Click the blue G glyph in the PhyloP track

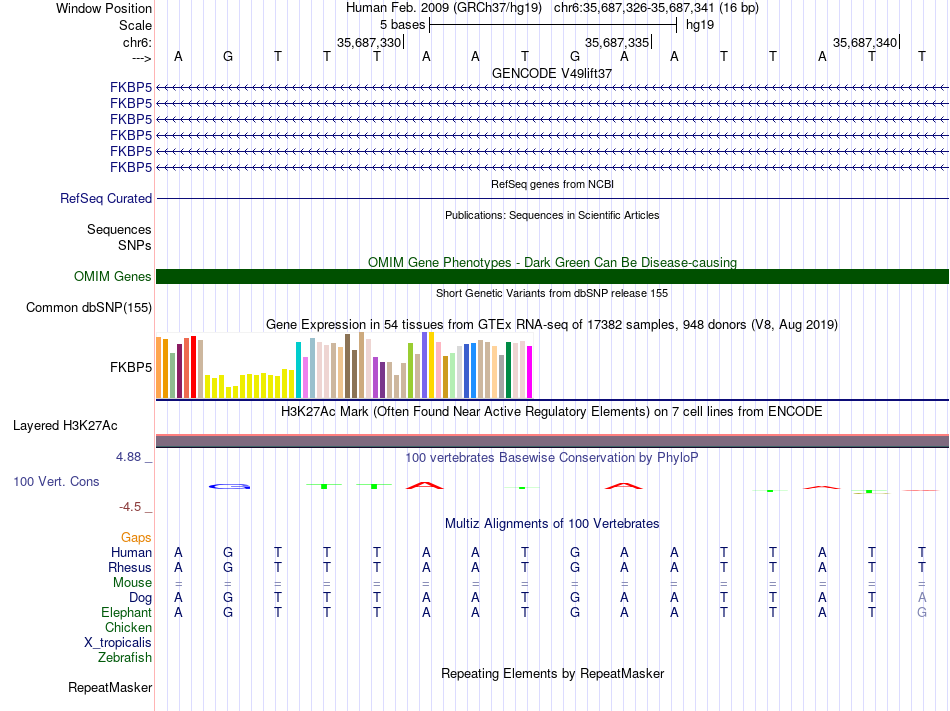230,486
